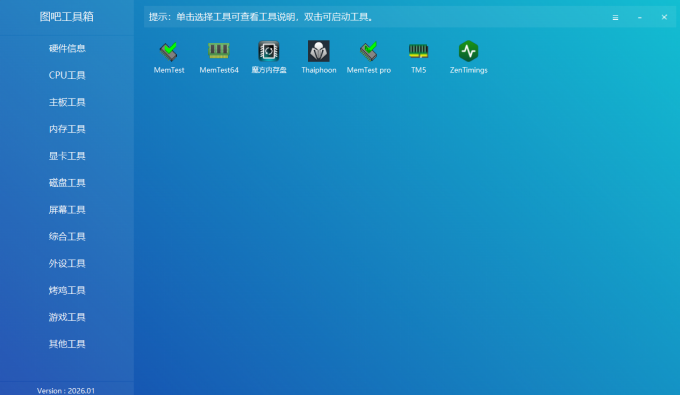Close the 图吧工具箱 window
680x395 pixels.
[x=664, y=17]
